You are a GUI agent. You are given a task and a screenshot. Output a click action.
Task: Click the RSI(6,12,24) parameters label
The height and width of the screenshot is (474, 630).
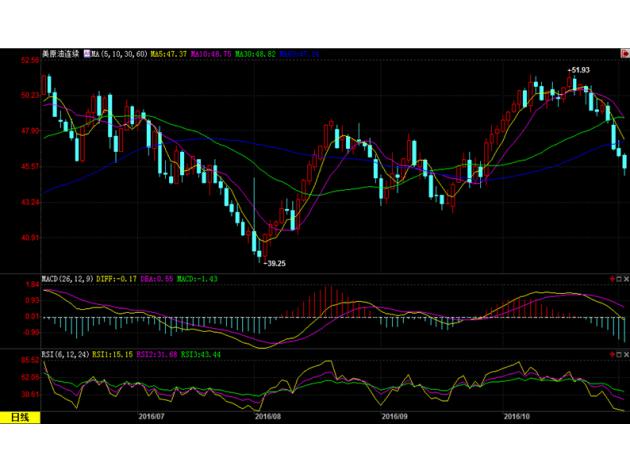pos(66,354)
